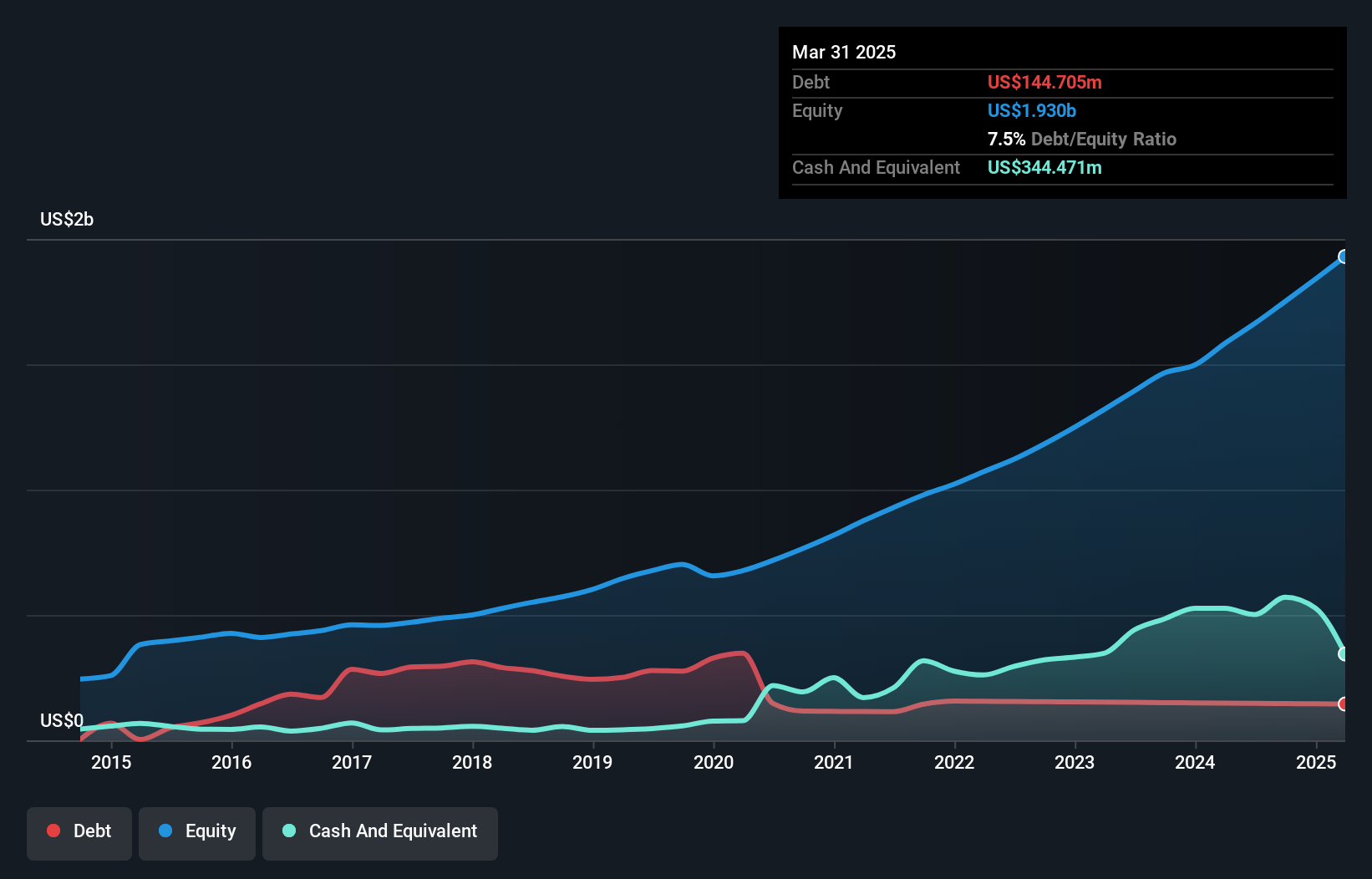
Task: Select the Cash And Equivalent endpoint marker
Action: tap(1344, 654)
